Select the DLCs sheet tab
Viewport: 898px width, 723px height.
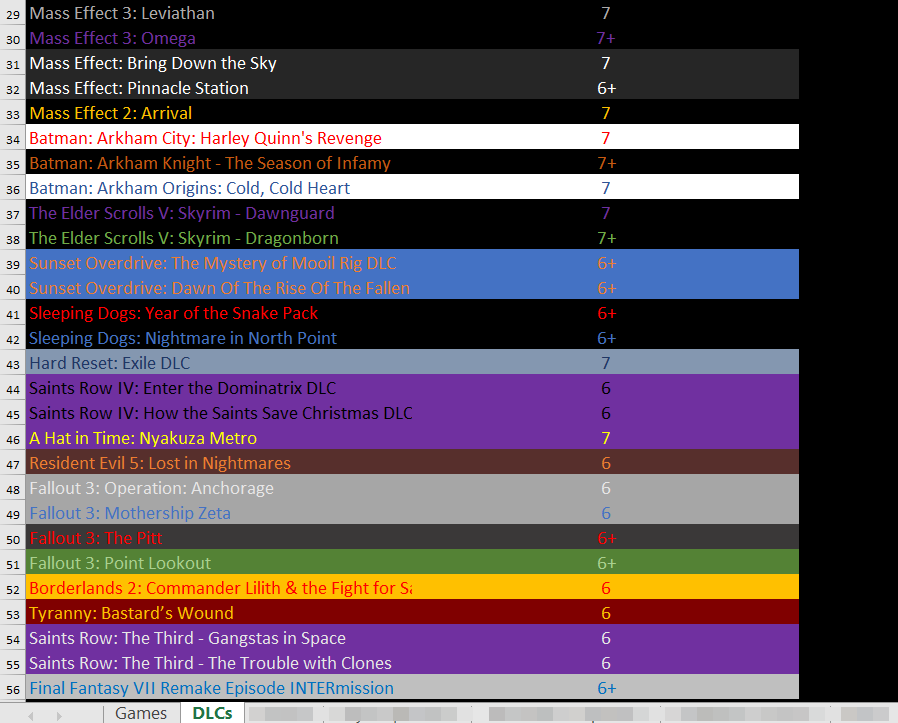(x=212, y=713)
